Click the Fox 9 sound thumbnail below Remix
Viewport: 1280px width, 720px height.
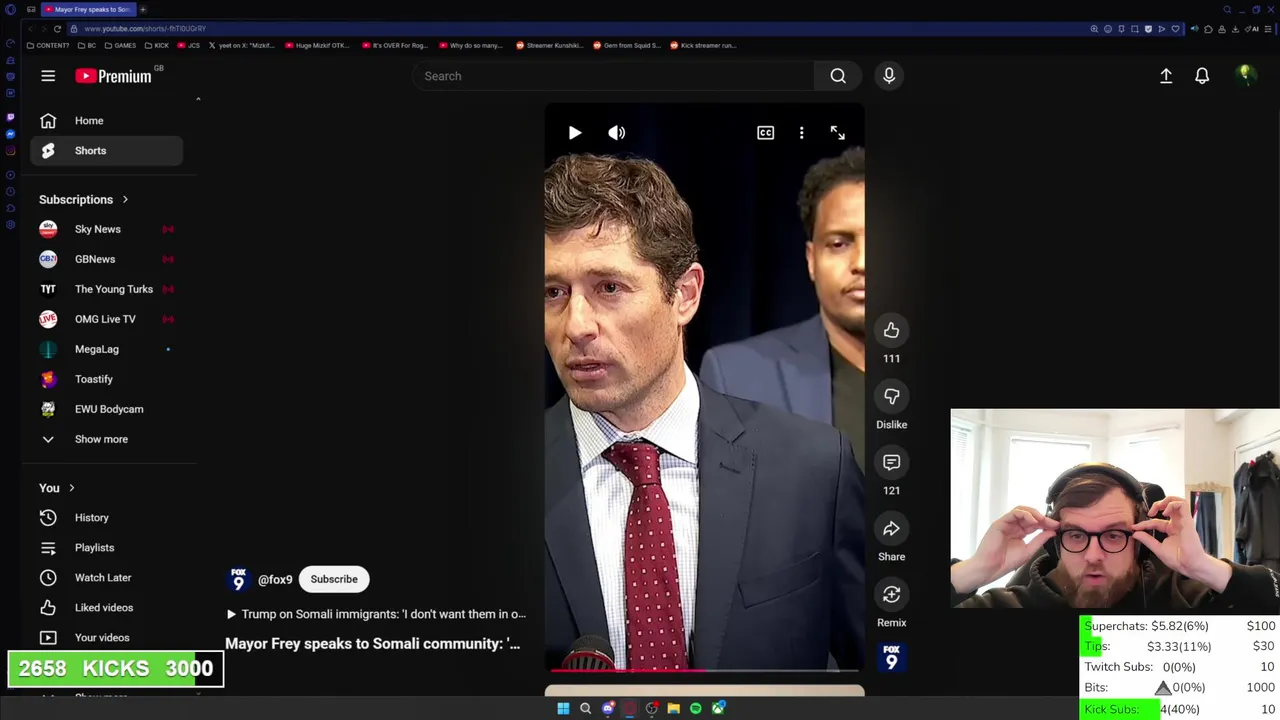coord(891,658)
